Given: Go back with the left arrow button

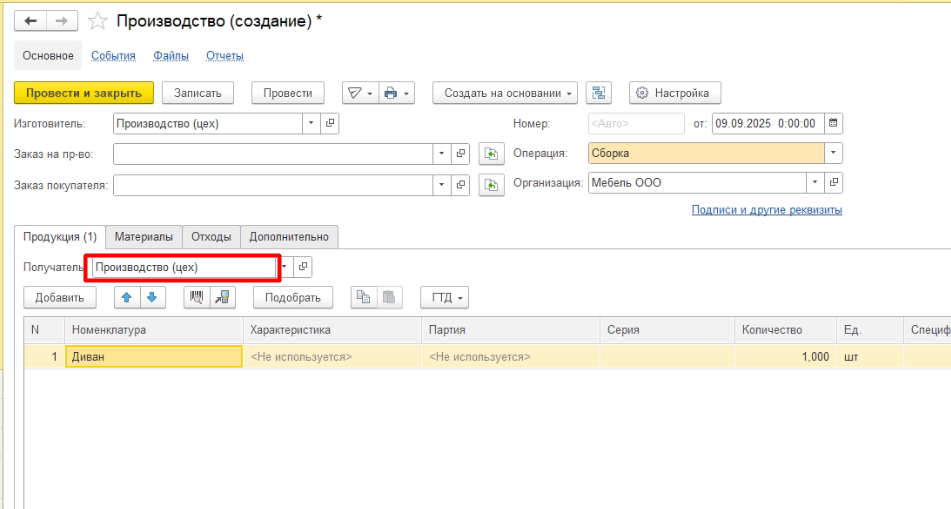Looking at the screenshot, I should coord(30,21).
